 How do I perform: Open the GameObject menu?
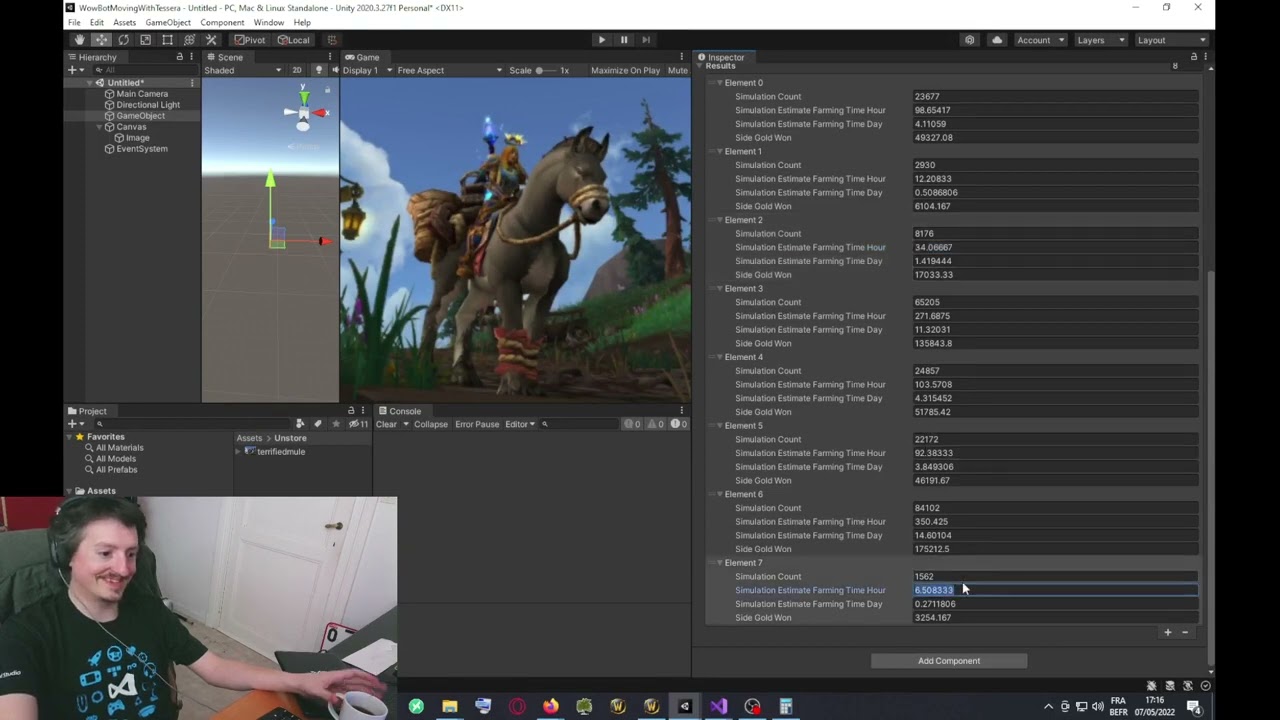[168, 22]
